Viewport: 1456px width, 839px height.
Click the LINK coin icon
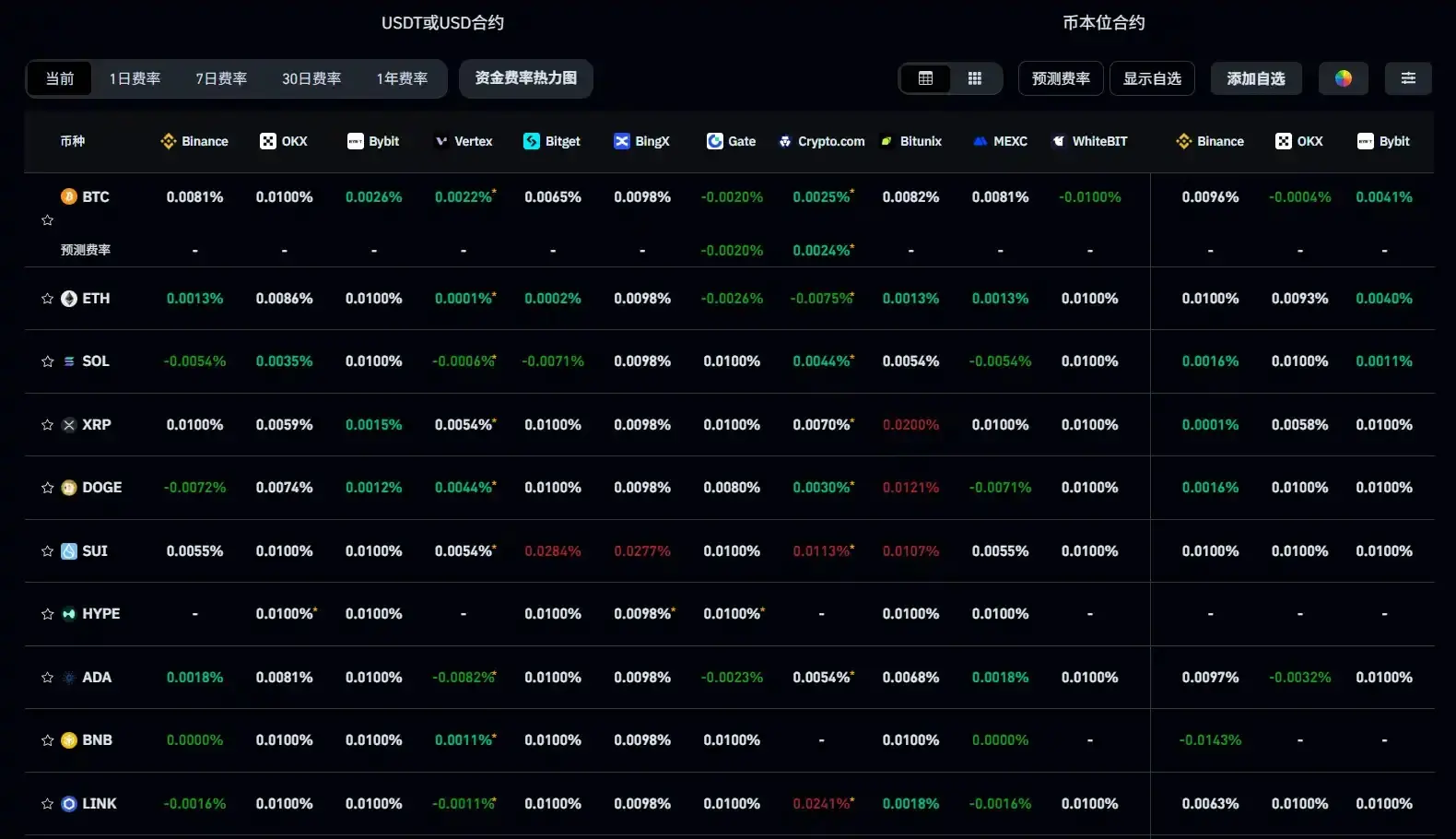tap(69, 804)
